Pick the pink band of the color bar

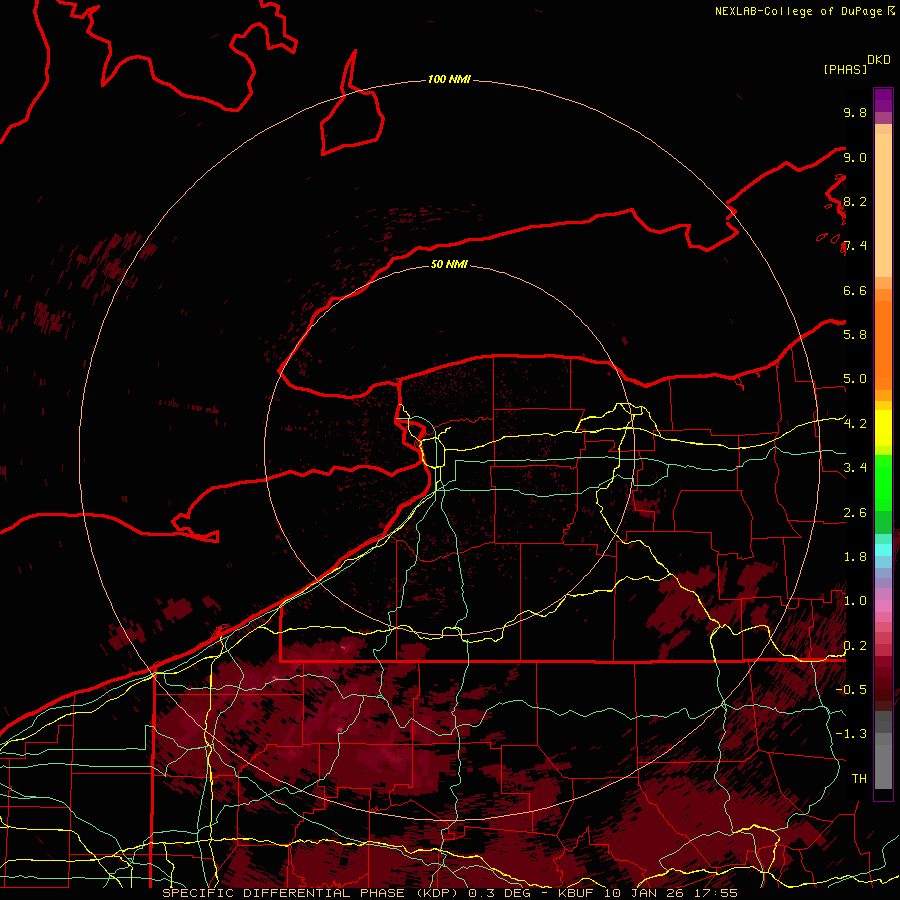[883, 606]
